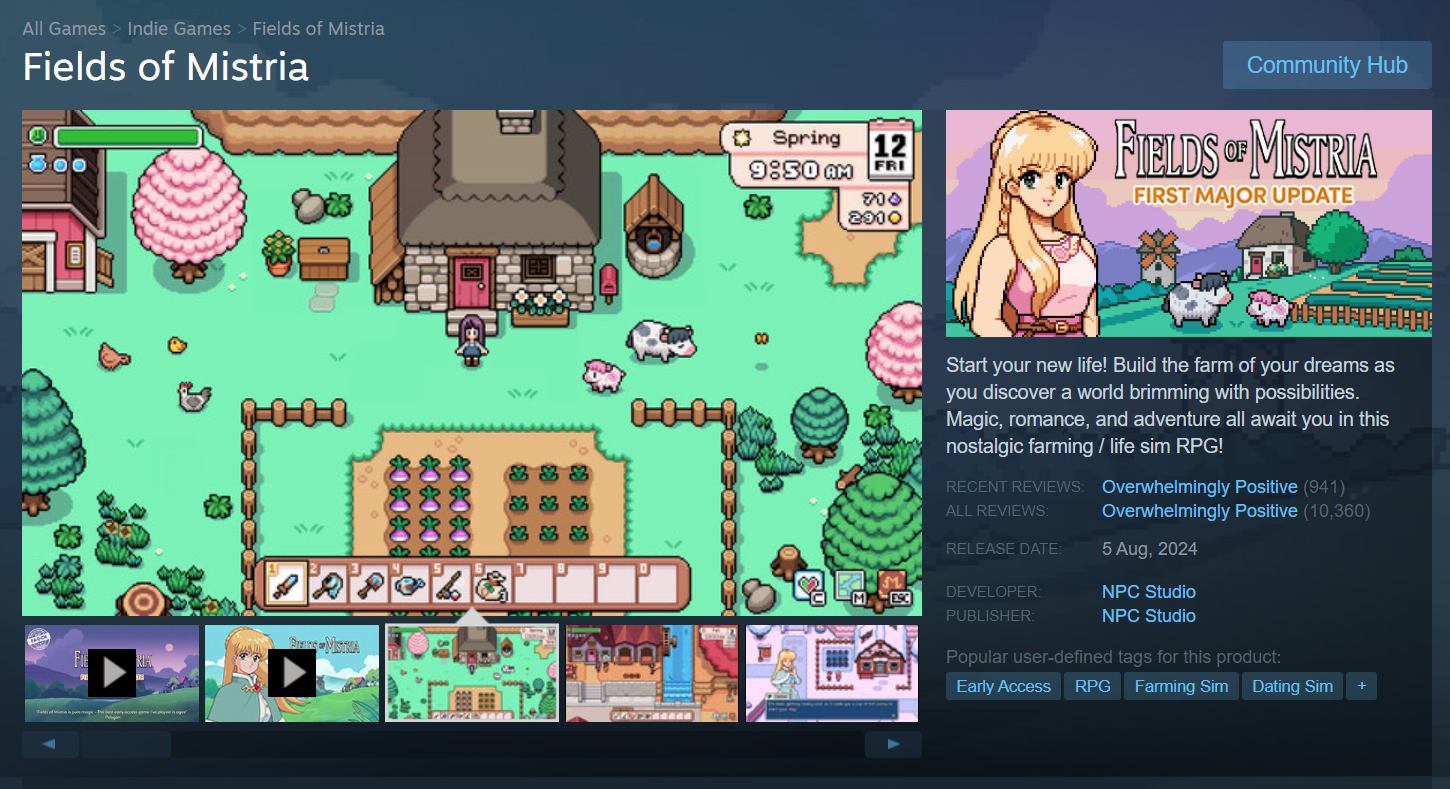The image size is (1450, 789).
Task: Select the Dating Sim tag
Action: [x=1292, y=686]
